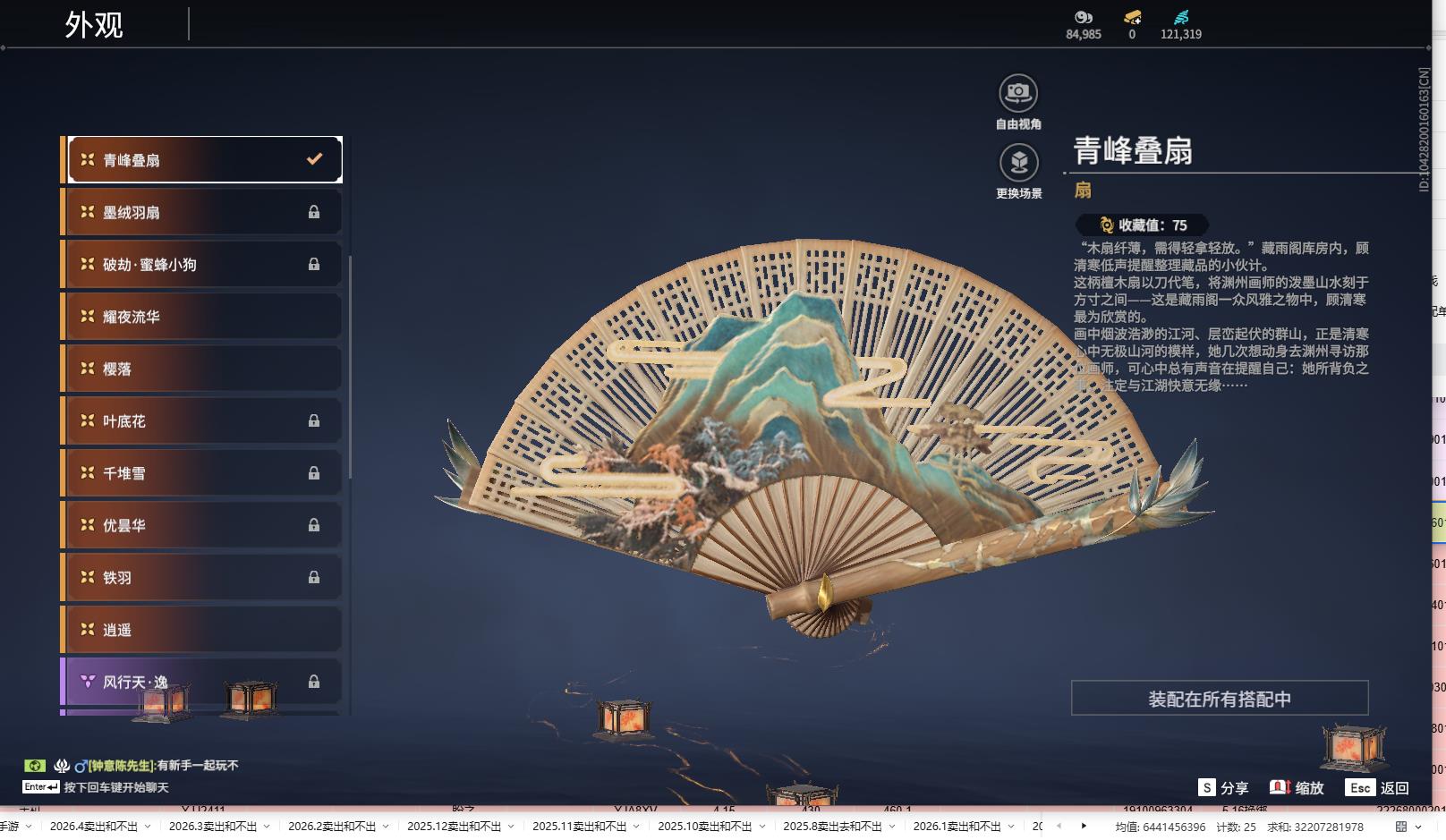Open the 自由视角 free camera view
Screen dimensions: 1446x840
click(x=1016, y=91)
